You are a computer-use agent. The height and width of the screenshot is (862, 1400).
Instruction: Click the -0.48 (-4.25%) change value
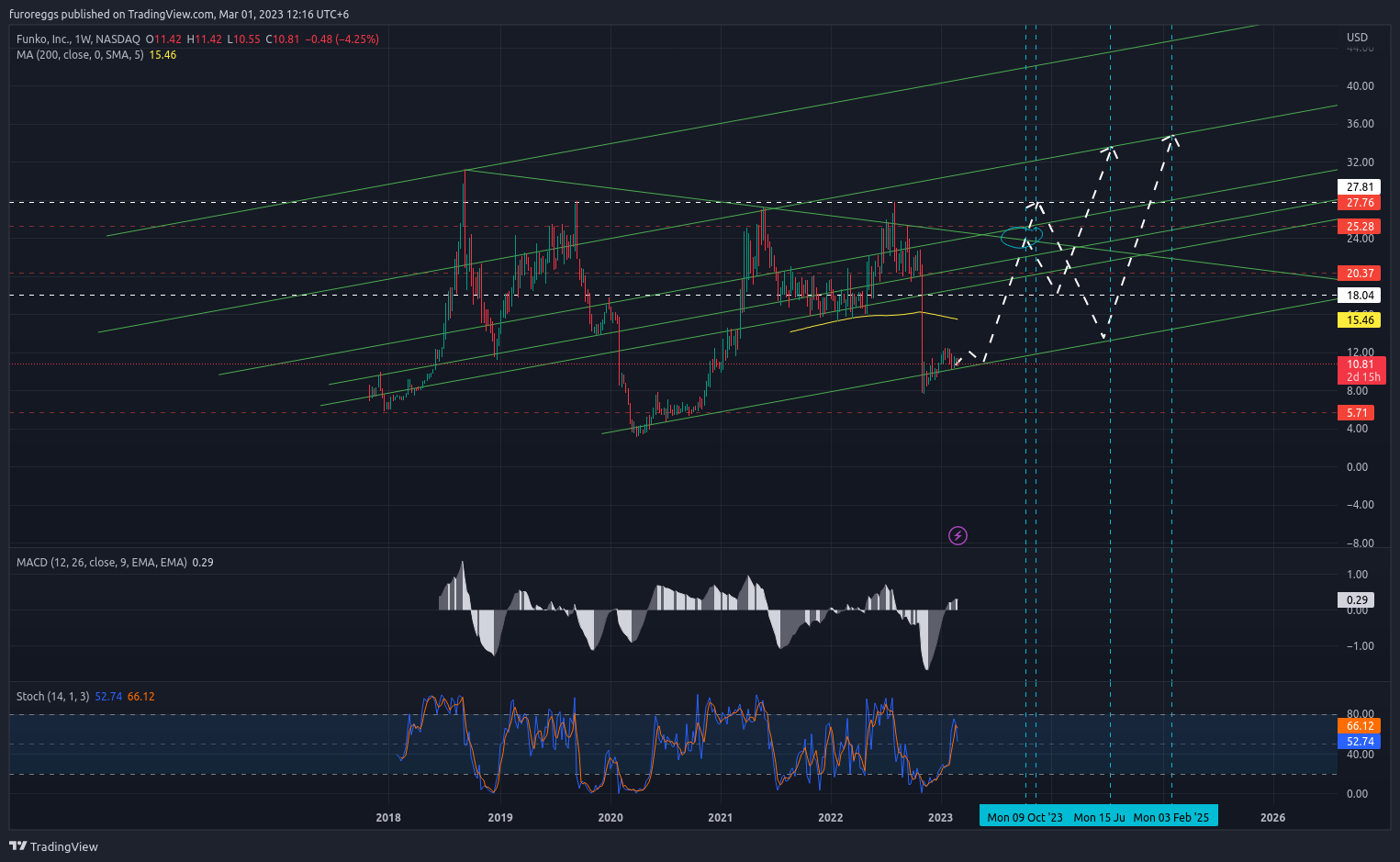pos(342,39)
